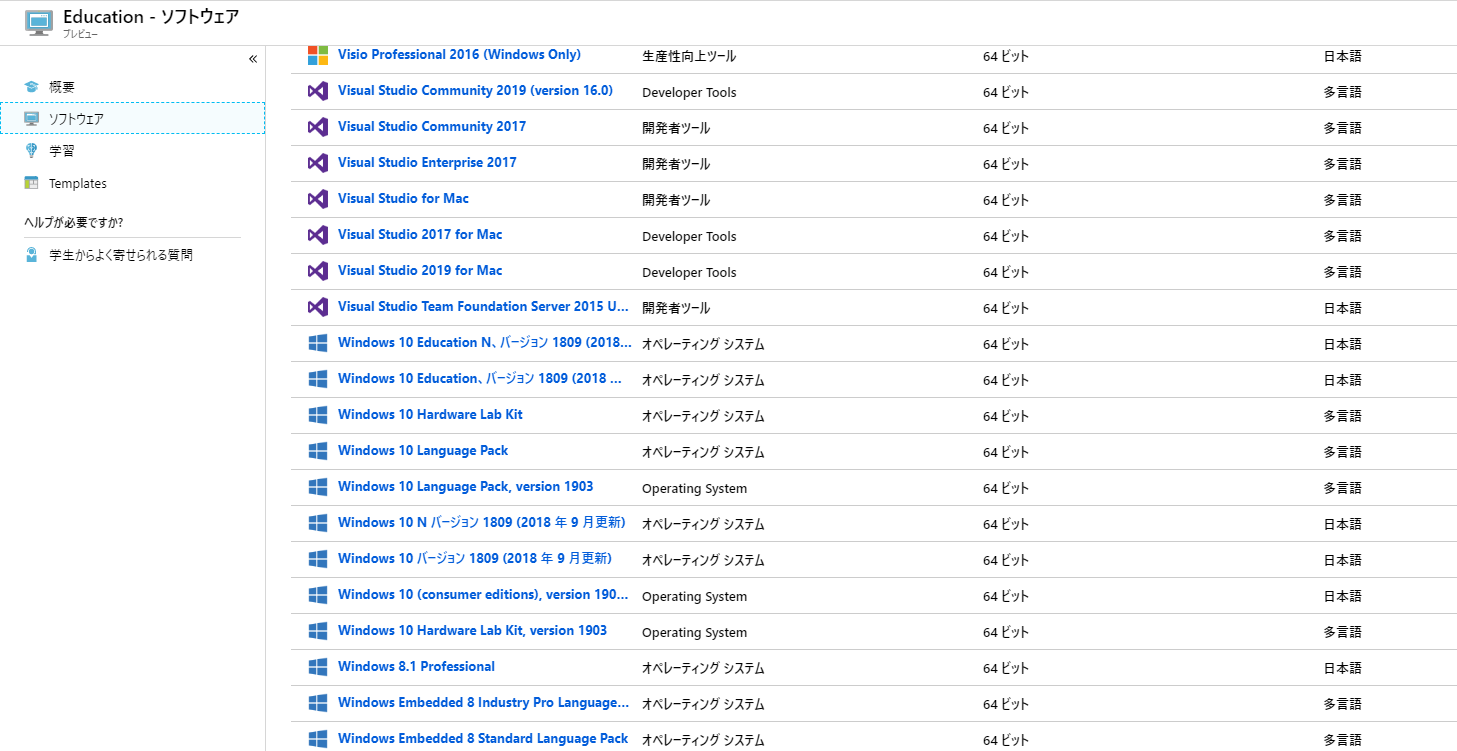Screen dimensions: 1457x751
Task: Open Visual Studio Enterprise 2017 link
Action: tap(427, 163)
